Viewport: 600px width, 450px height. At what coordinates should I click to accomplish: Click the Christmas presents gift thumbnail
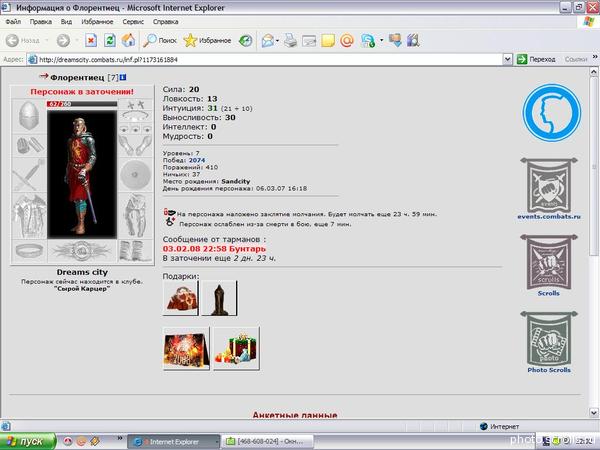click(236, 349)
